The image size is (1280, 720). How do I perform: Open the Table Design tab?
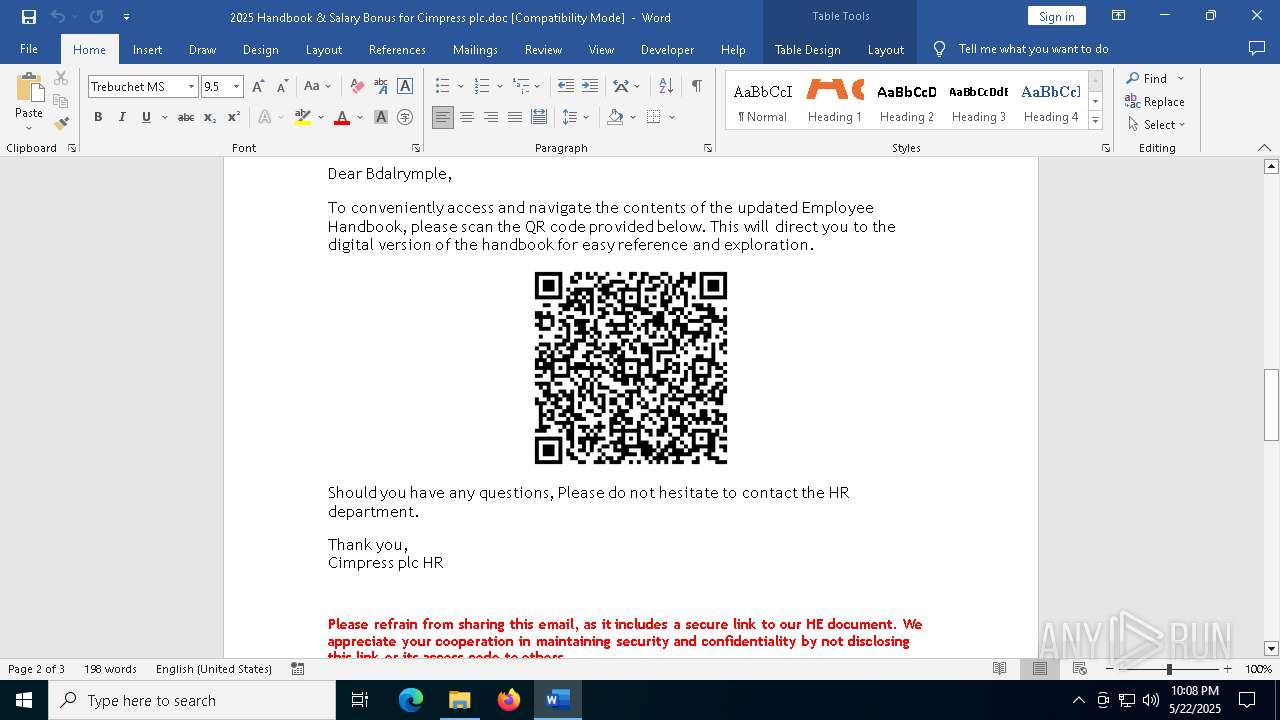point(807,49)
